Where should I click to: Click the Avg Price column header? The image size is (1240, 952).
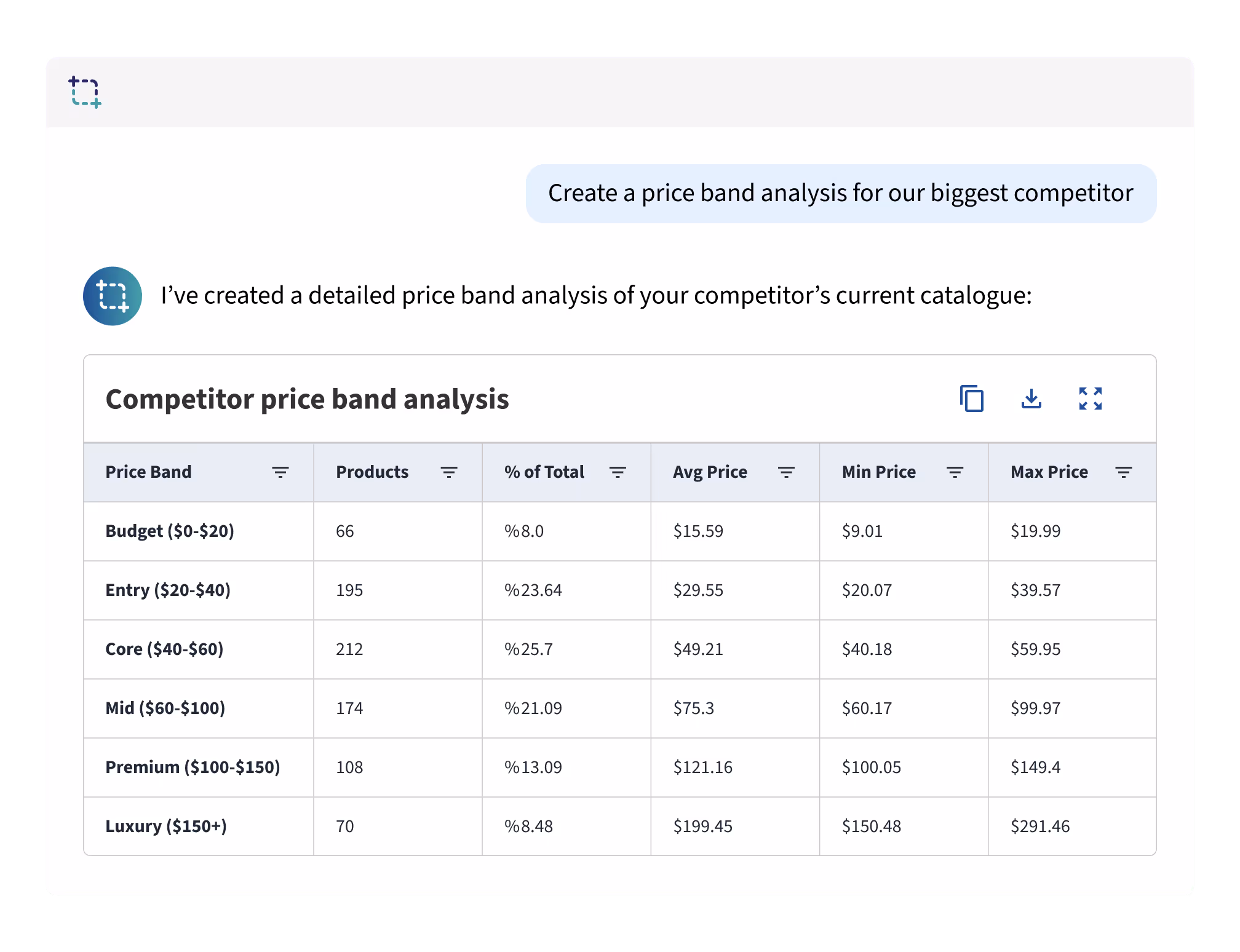point(710,472)
